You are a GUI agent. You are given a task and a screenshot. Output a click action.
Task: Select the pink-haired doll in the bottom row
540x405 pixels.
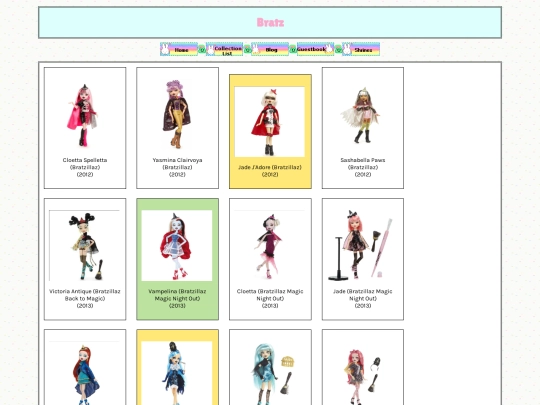362,373
